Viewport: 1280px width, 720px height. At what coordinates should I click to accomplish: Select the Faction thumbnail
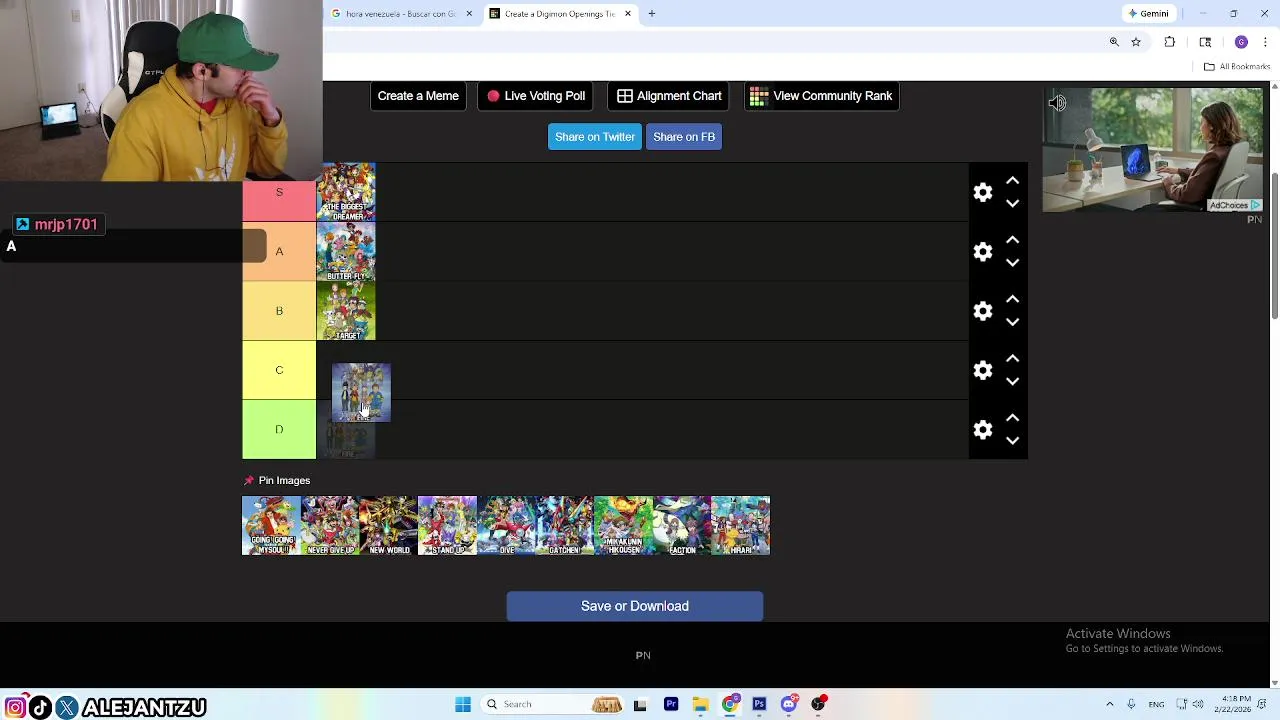click(x=682, y=526)
